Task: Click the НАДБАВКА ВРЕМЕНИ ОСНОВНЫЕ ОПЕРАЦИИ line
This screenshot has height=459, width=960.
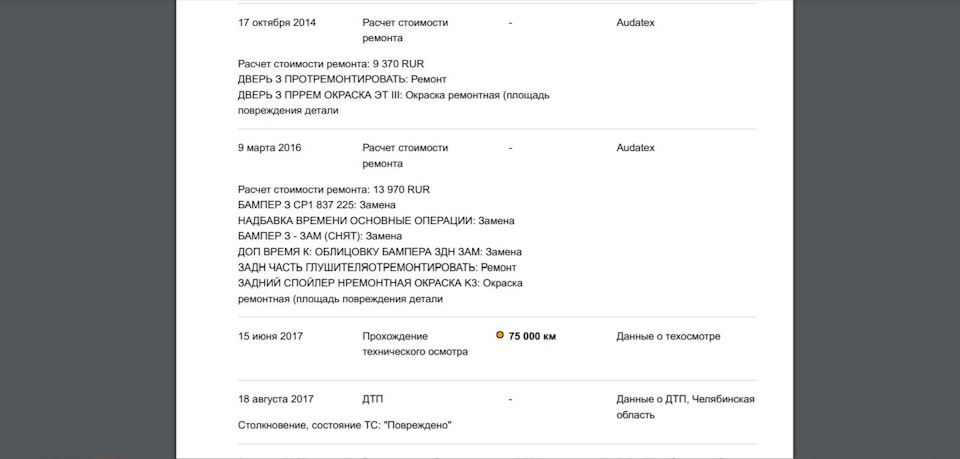Action: 375,220
